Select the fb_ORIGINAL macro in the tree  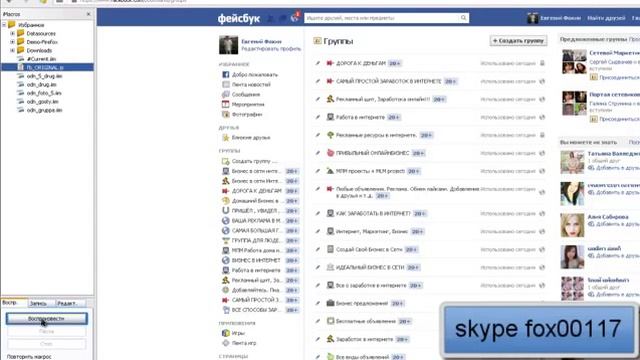pos(45,67)
